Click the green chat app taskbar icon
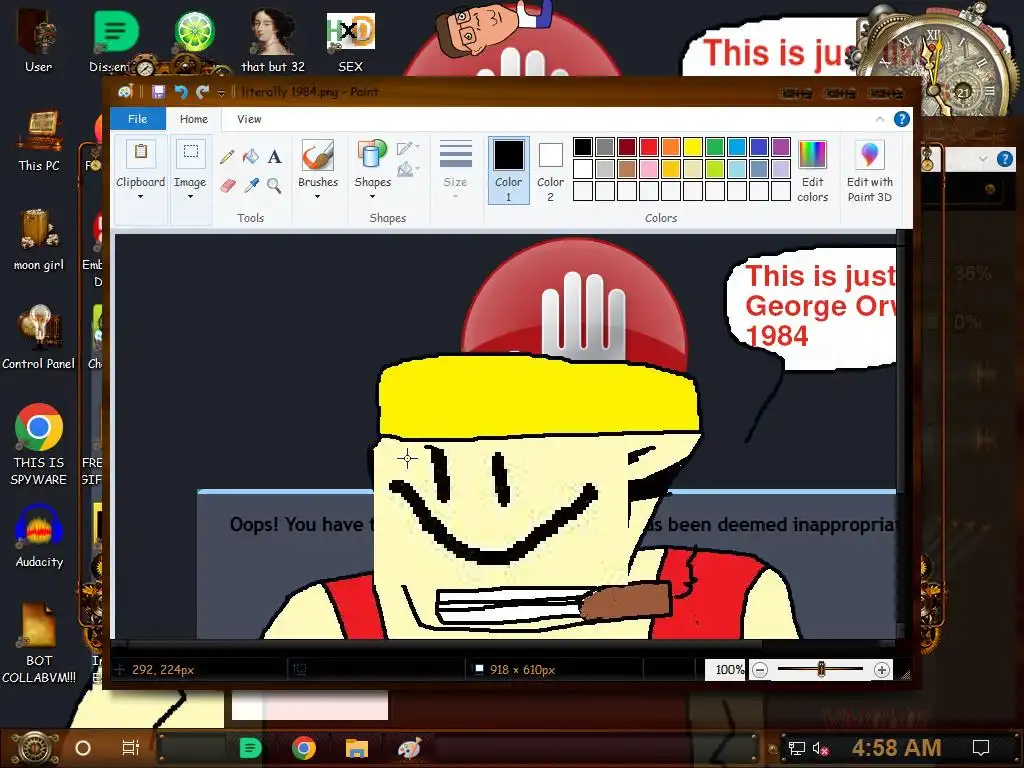The width and height of the screenshot is (1024, 768). coord(250,748)
